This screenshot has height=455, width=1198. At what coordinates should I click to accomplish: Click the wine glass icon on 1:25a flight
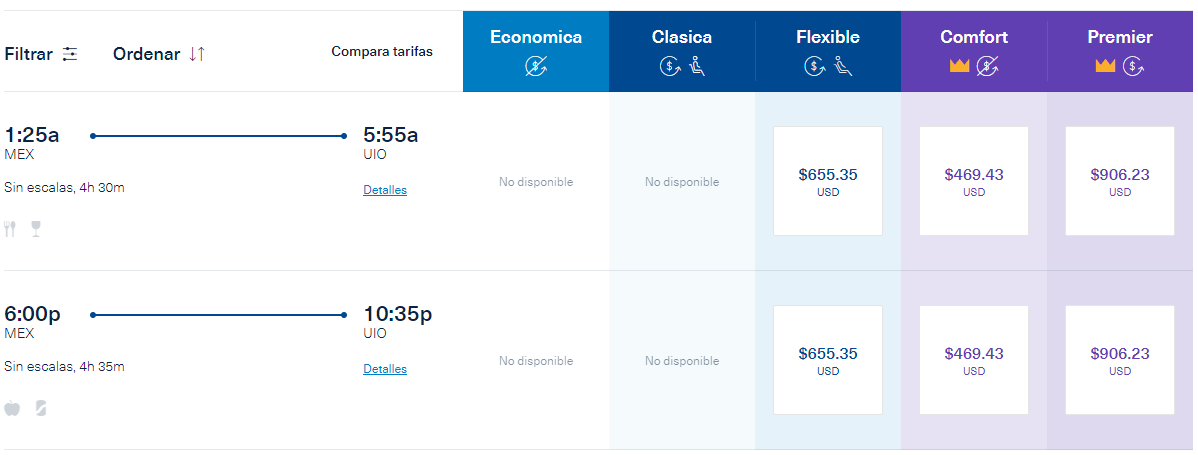37,228
